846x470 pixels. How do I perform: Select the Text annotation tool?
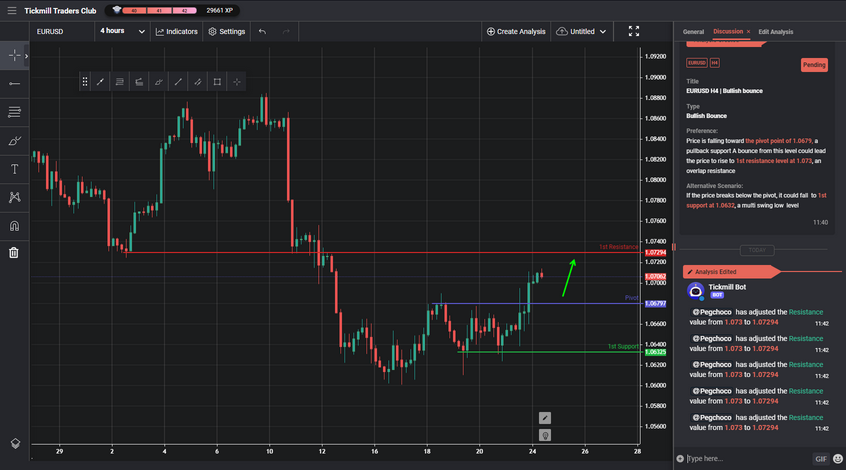(x=15, y=169)
